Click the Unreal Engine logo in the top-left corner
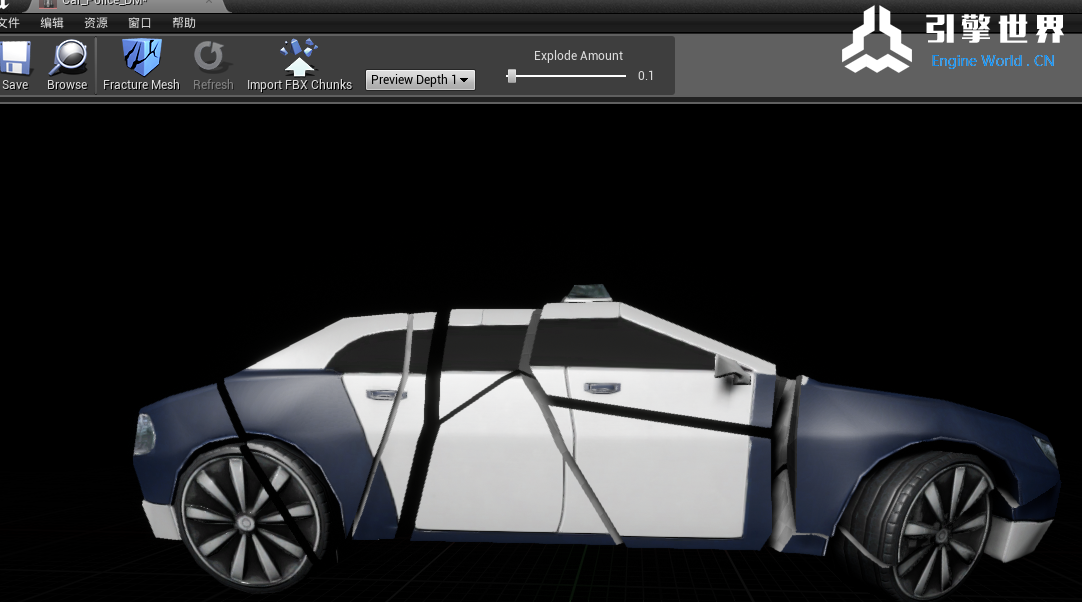 [5, 4]
